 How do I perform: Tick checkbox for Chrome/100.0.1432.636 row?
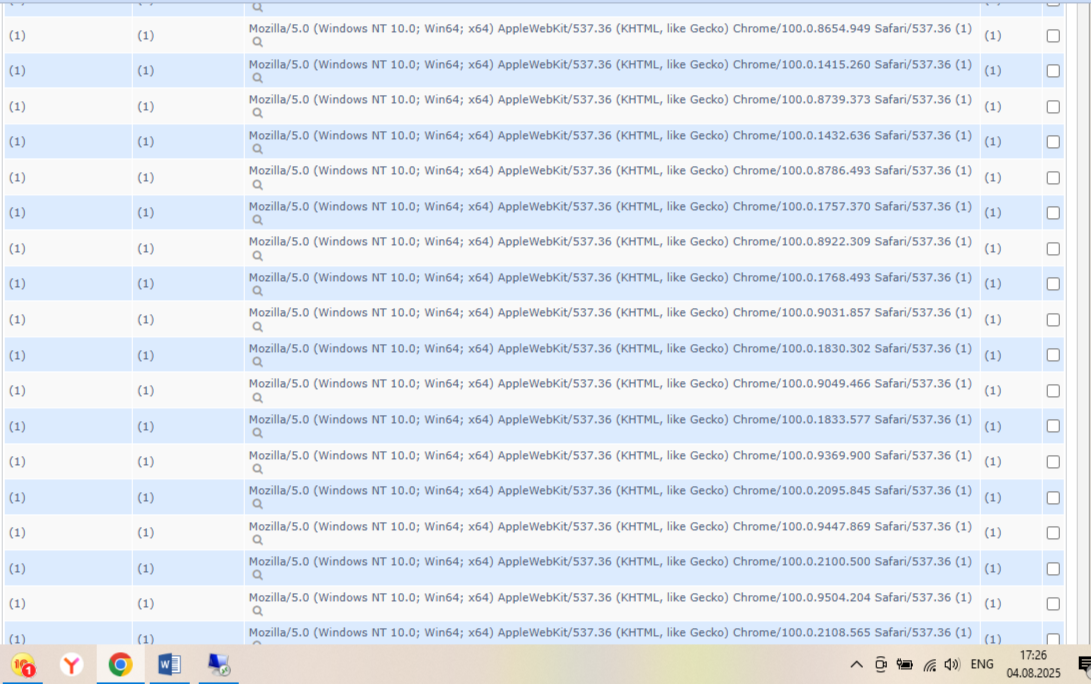[x=1053, y=142]
